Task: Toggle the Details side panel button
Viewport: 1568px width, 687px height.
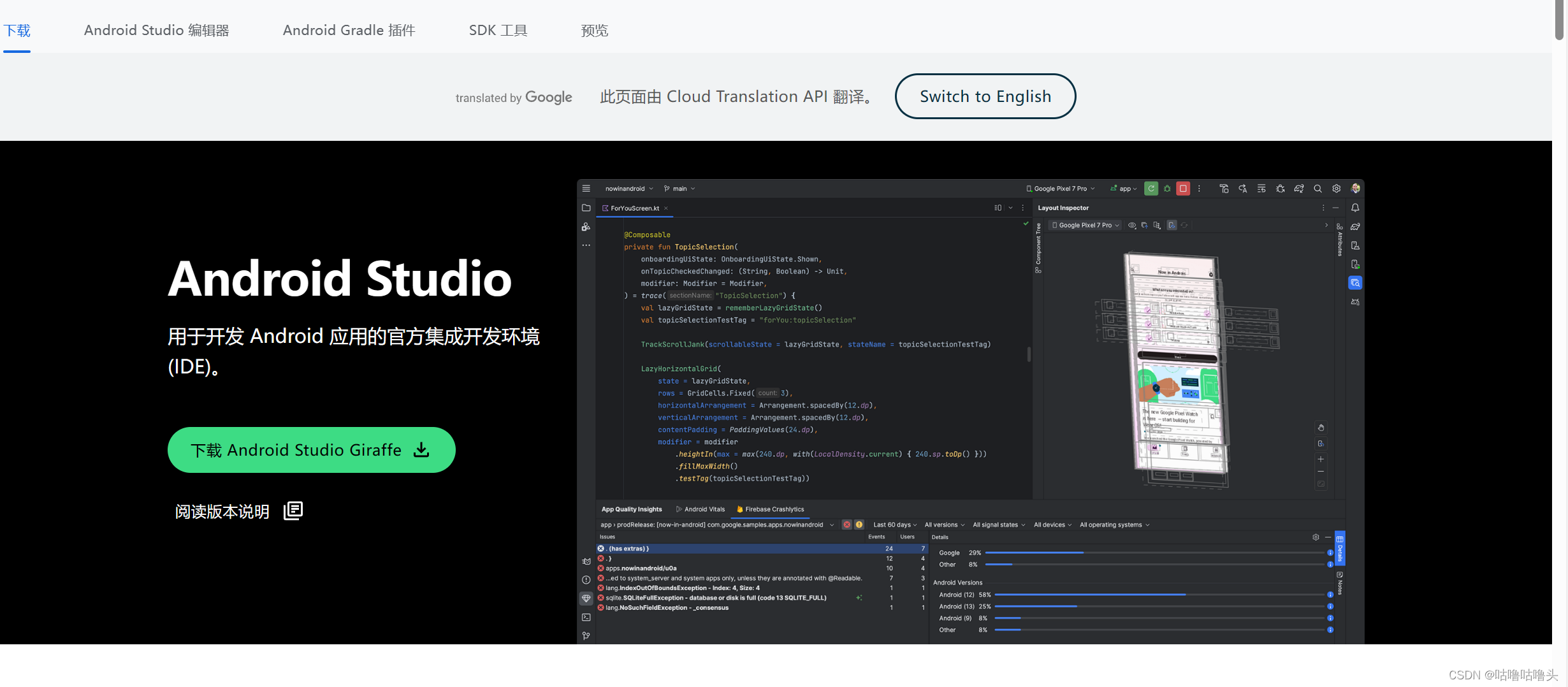Action: tap(1340, 548)
